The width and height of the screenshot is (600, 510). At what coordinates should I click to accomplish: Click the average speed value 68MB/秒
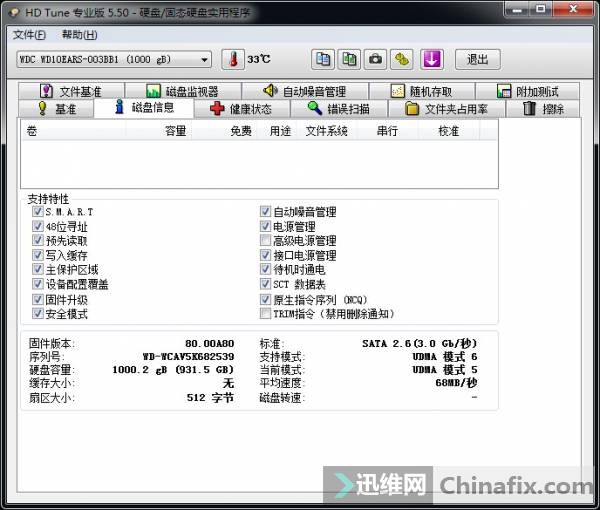coord(456,383)
